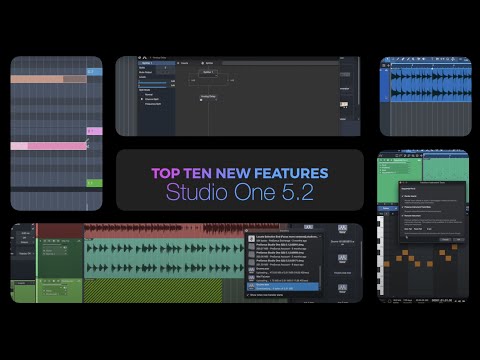Click the teal audio waveform event
The image size is (480, 360).
pos(164,258)
